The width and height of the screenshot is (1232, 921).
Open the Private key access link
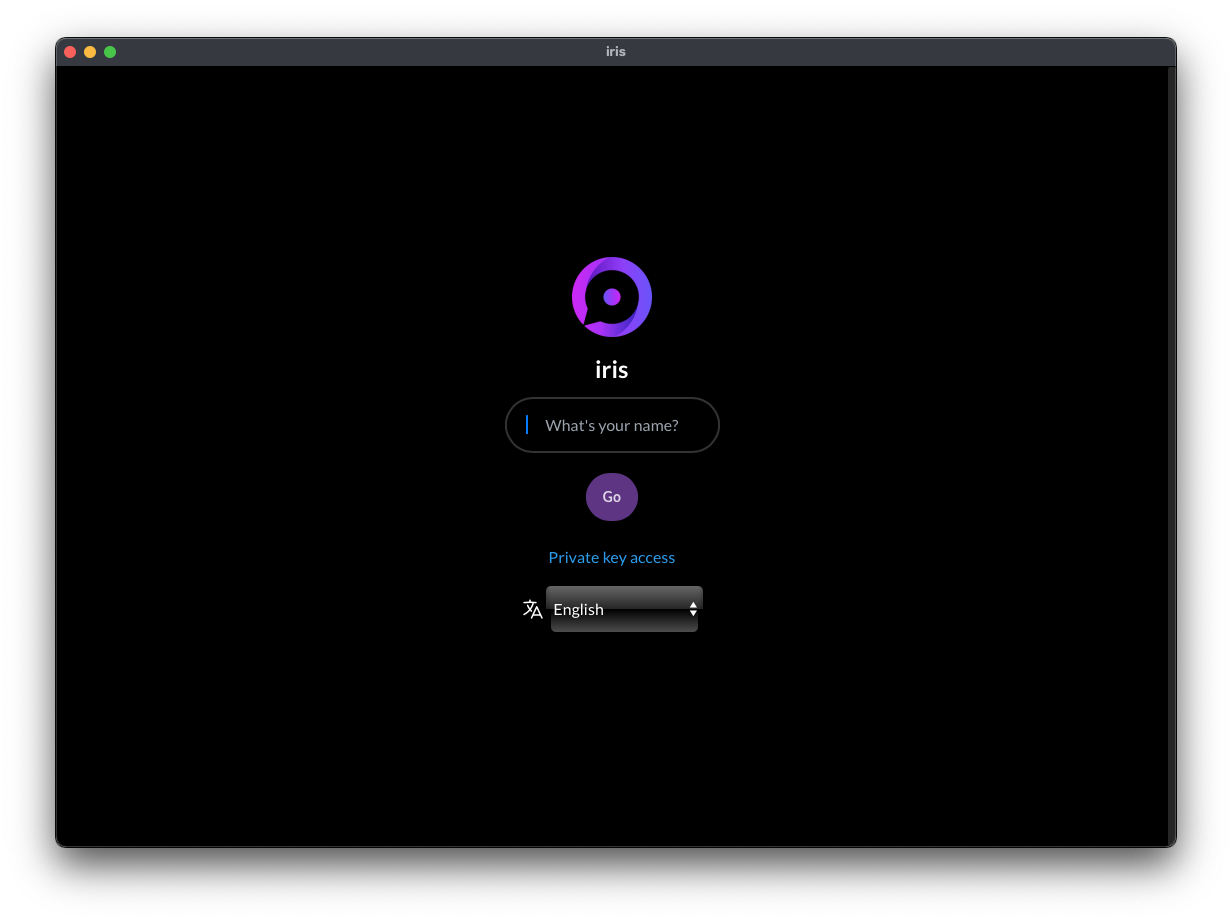coord(611,557)
